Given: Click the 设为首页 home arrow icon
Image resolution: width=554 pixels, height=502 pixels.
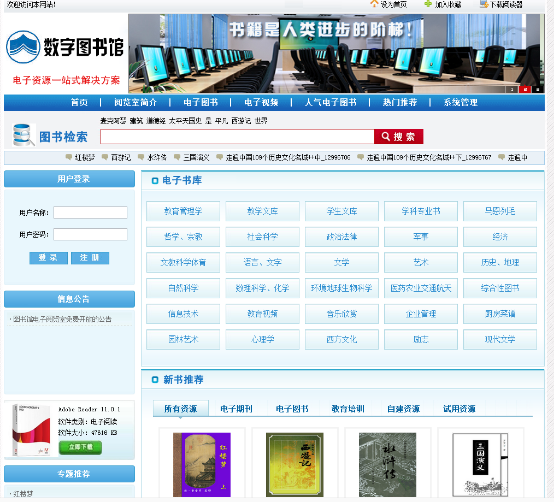Looking at the screenshot, I should (x=374, y=4).
